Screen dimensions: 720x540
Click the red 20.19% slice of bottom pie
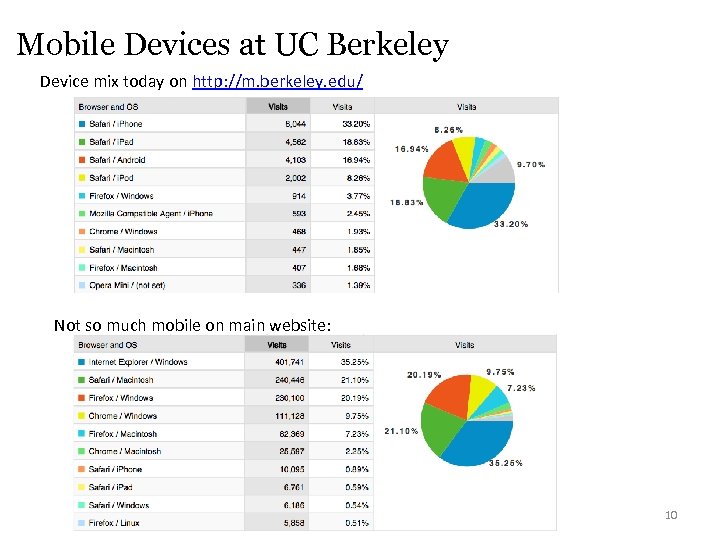click(x=447, y=392)
